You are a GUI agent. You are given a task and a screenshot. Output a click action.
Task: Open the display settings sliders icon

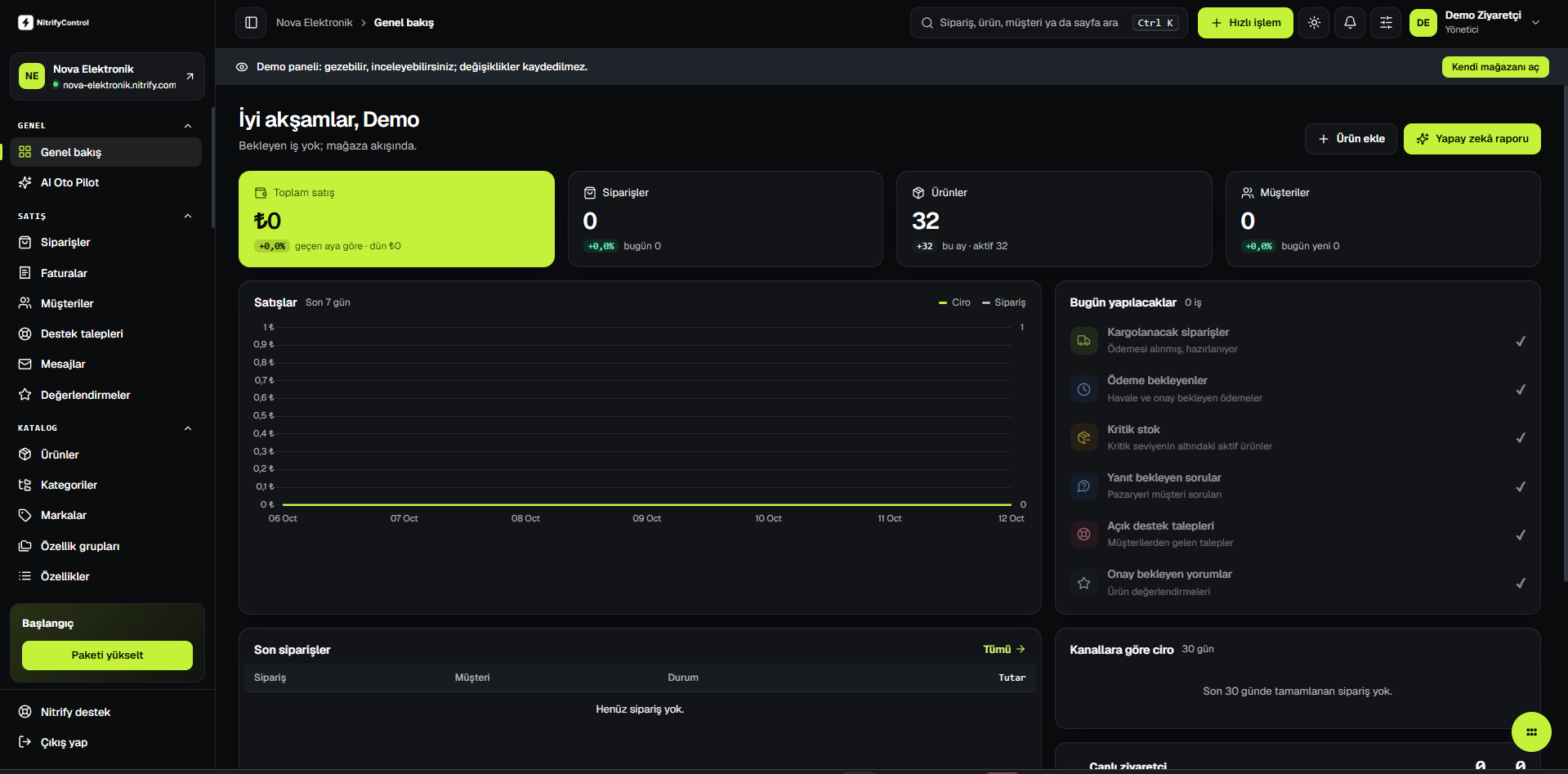pyautogui.click(x=1386, y=23)
